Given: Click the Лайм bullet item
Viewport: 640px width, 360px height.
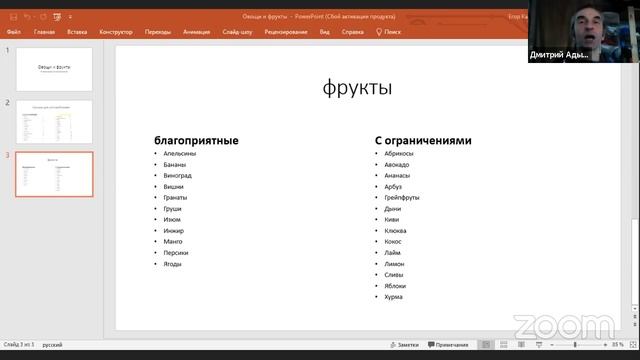Looking at the screenshot, I should click(x=392, y=253).
